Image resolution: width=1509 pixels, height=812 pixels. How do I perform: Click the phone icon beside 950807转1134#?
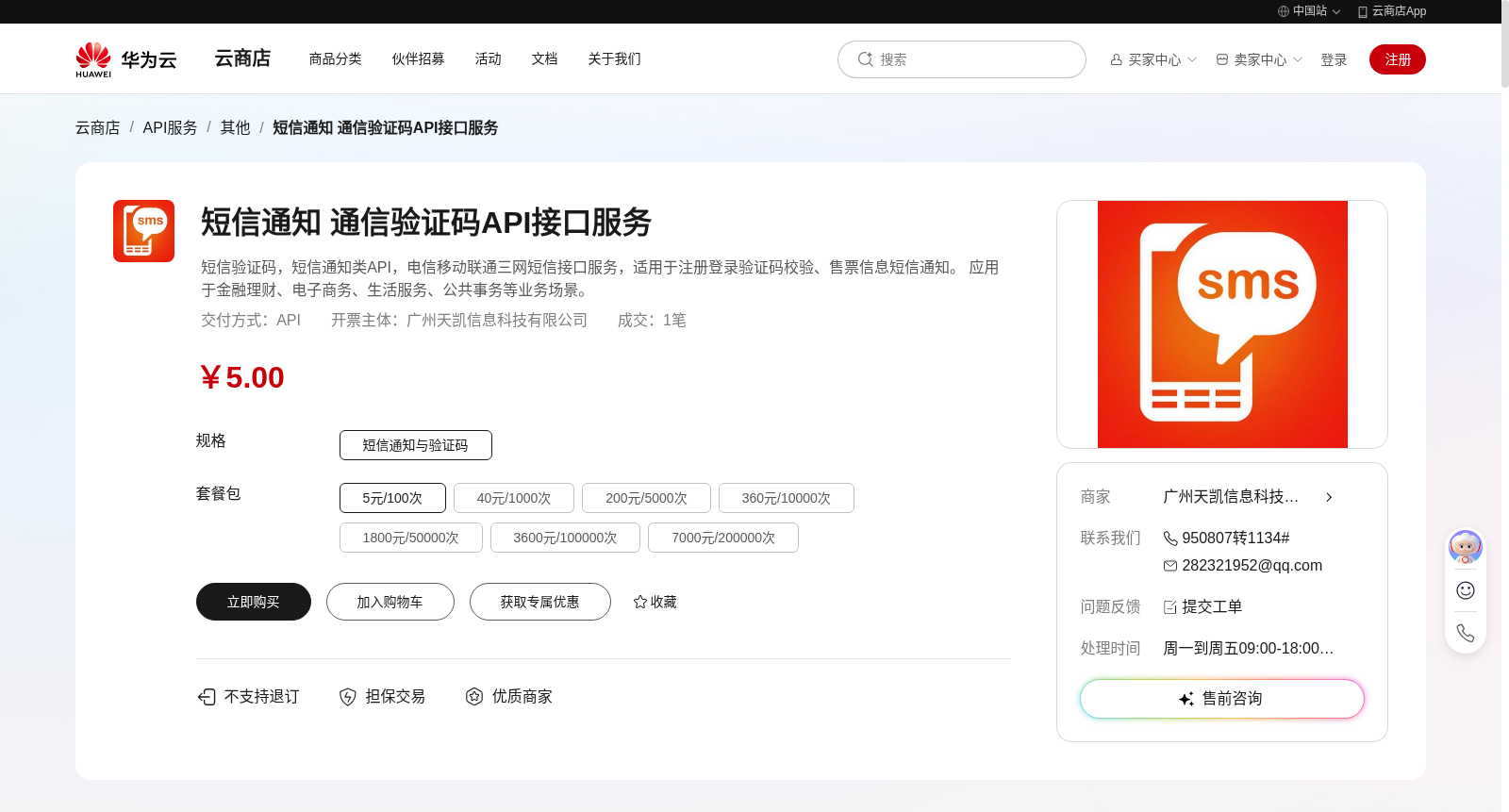(x=1170, y=539)
